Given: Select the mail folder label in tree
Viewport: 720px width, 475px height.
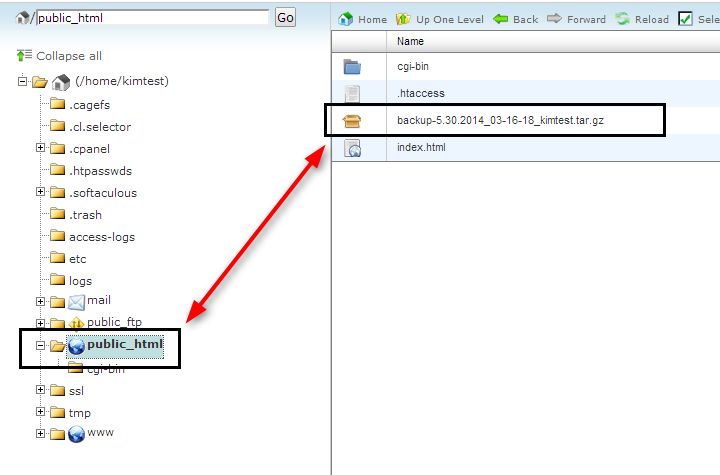Looking at the screenshot, I should click(99, 300).
